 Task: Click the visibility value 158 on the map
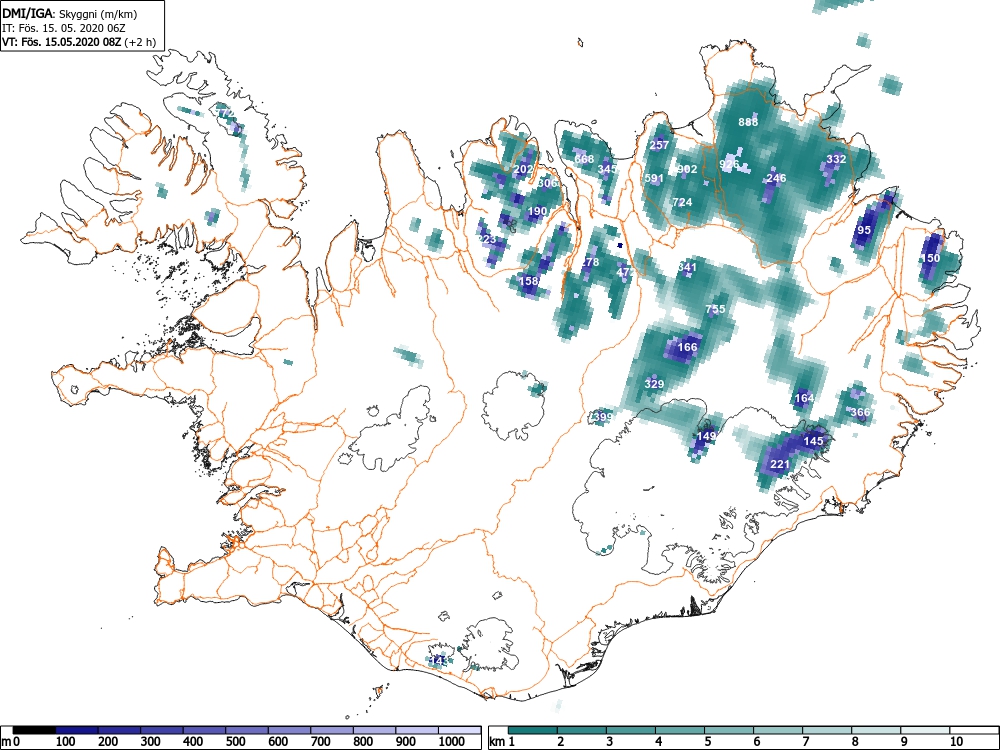[529, 281]
